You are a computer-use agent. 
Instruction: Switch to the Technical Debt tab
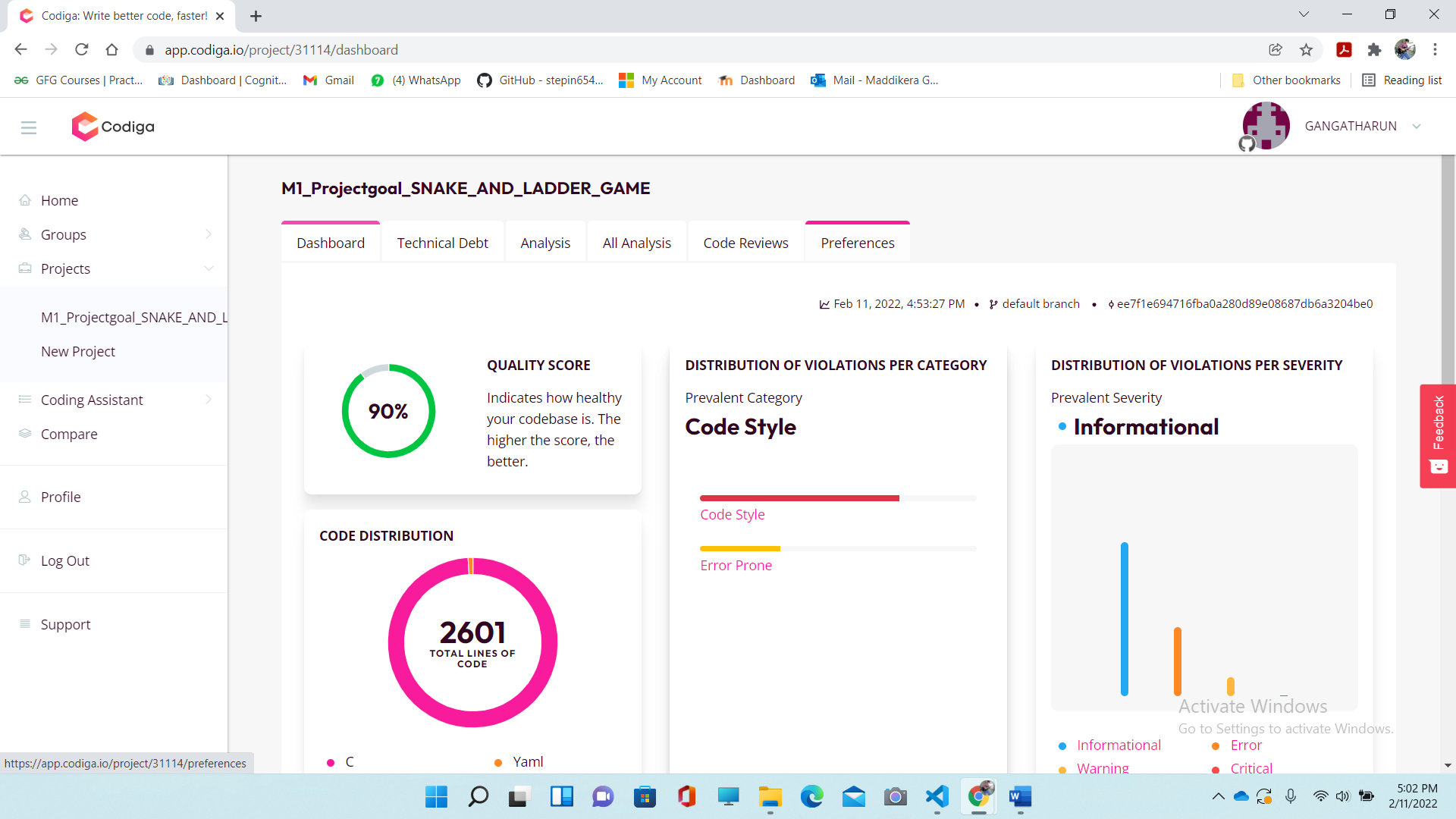point(442,243)
